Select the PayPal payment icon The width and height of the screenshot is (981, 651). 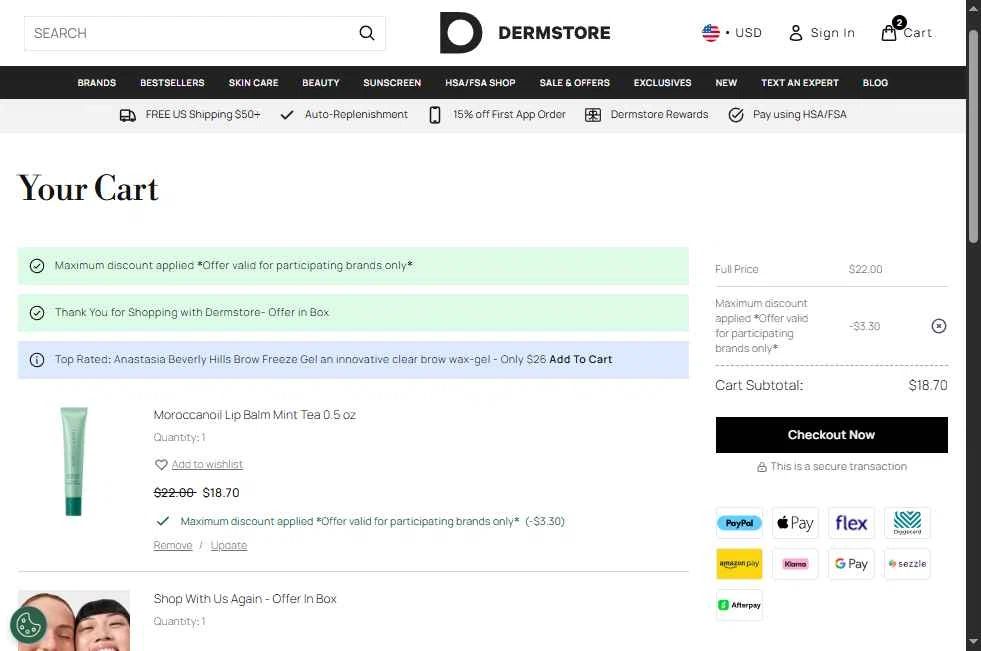coord(739,523)
